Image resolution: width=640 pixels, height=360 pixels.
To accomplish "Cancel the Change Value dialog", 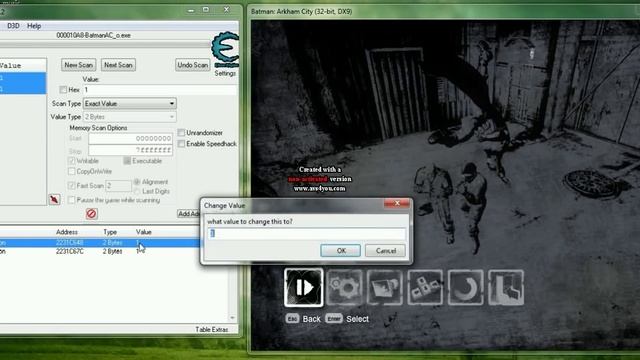I will tap(385, 251).
